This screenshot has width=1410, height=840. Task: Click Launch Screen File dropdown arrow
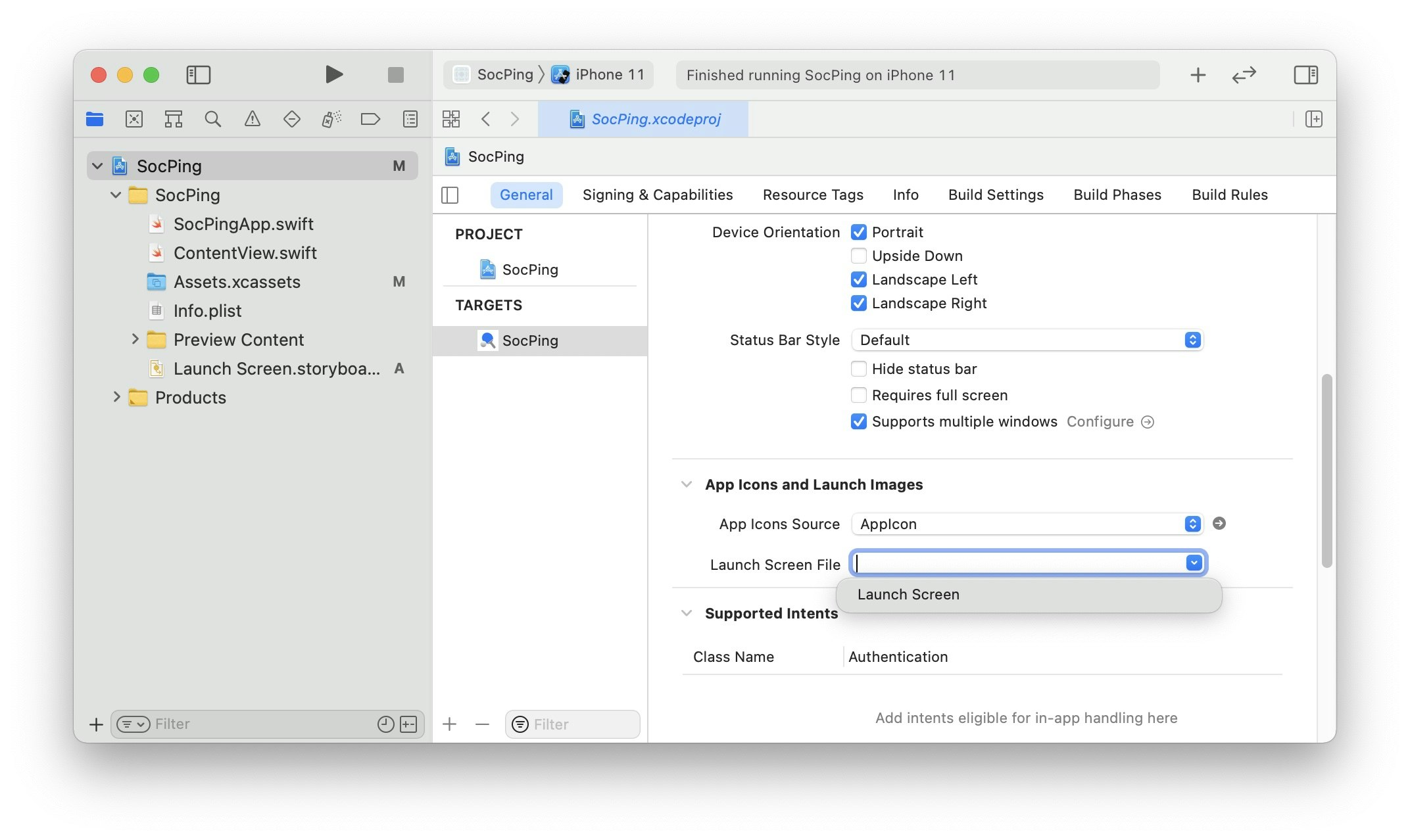[x=1194, y=563]
